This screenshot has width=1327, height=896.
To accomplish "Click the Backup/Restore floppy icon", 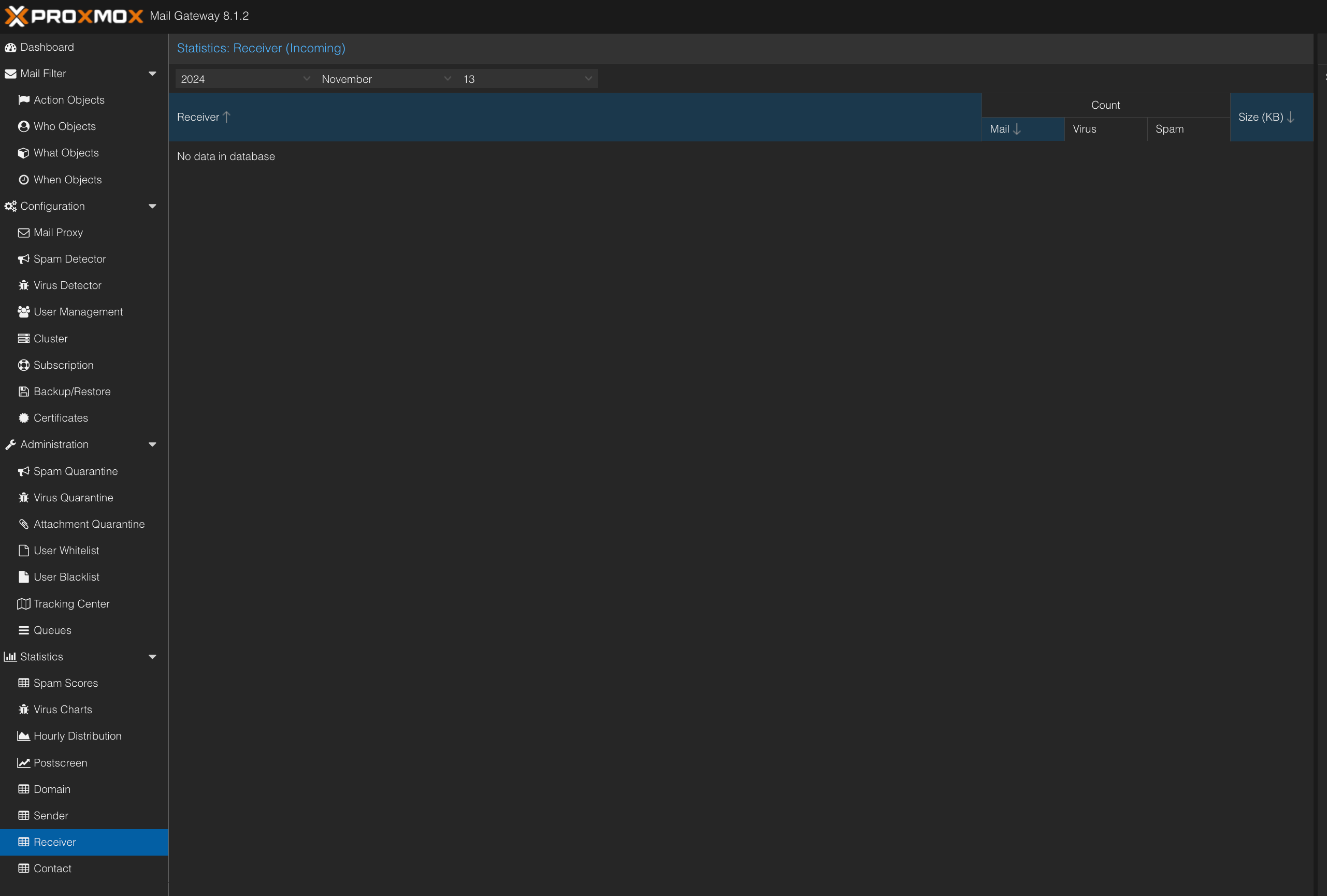I will tap(23, 392).
